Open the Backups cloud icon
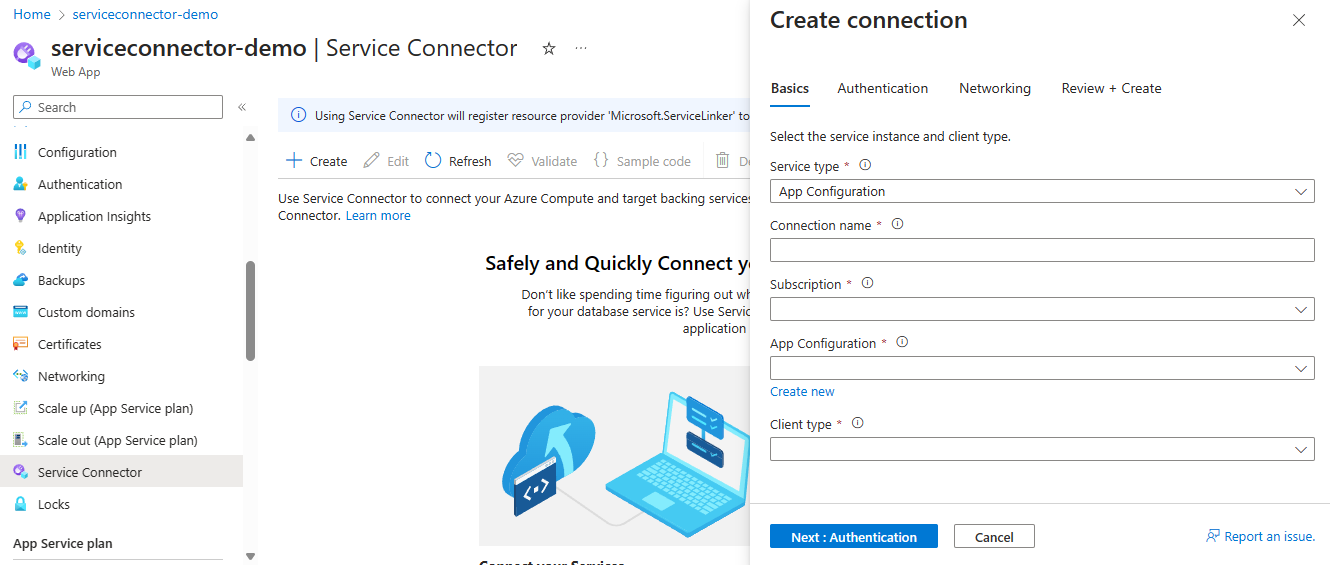The width and height of the screenshot is (1330, 565). pyautogui.click(x=20, y=280)
